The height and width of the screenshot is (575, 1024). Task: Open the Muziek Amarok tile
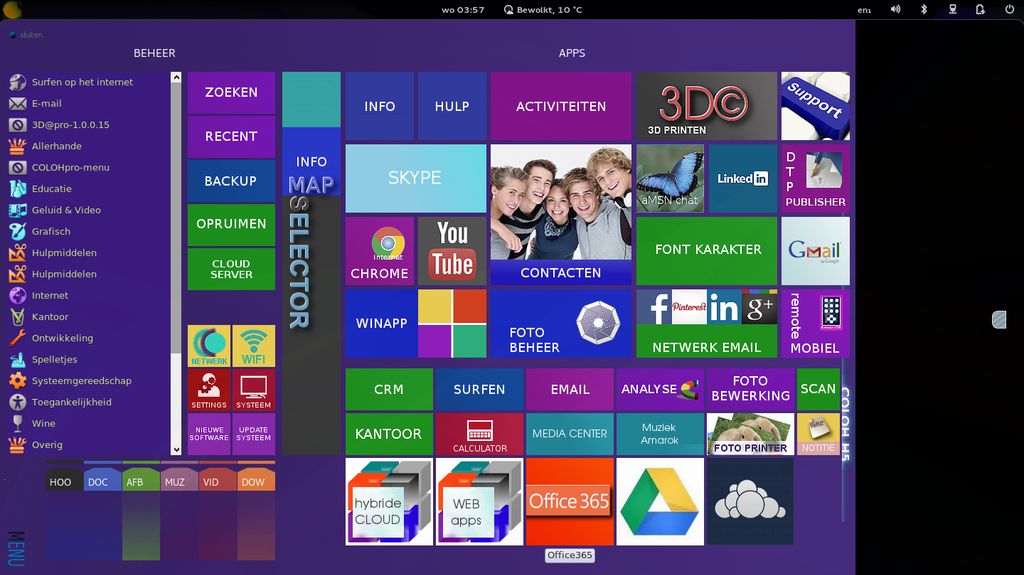pyautogui.click(x=660, y=434)
